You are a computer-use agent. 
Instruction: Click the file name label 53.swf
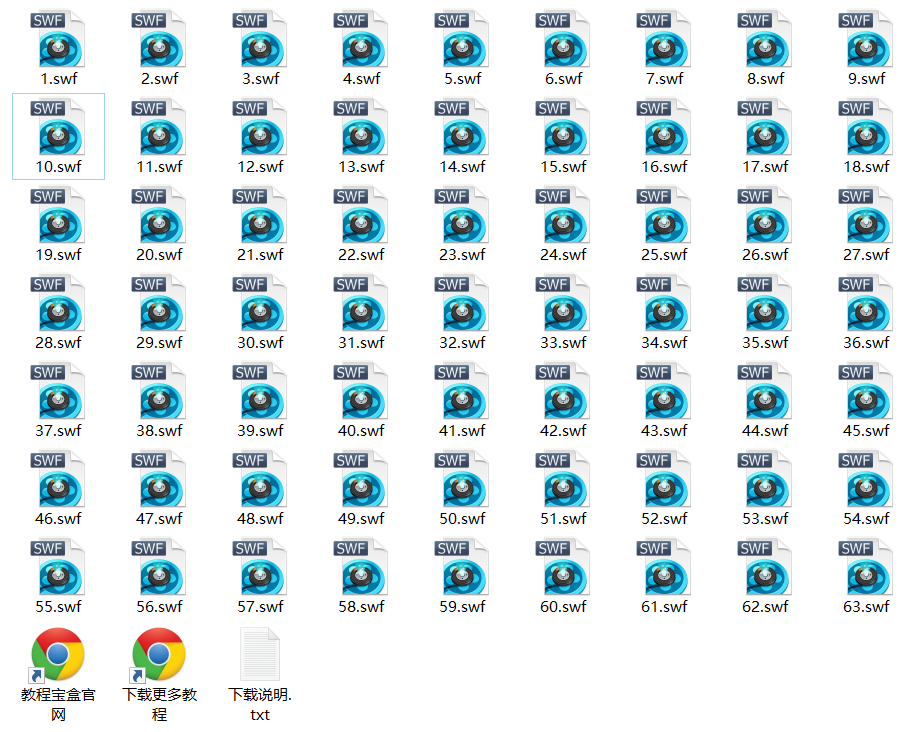coord(765,518)
